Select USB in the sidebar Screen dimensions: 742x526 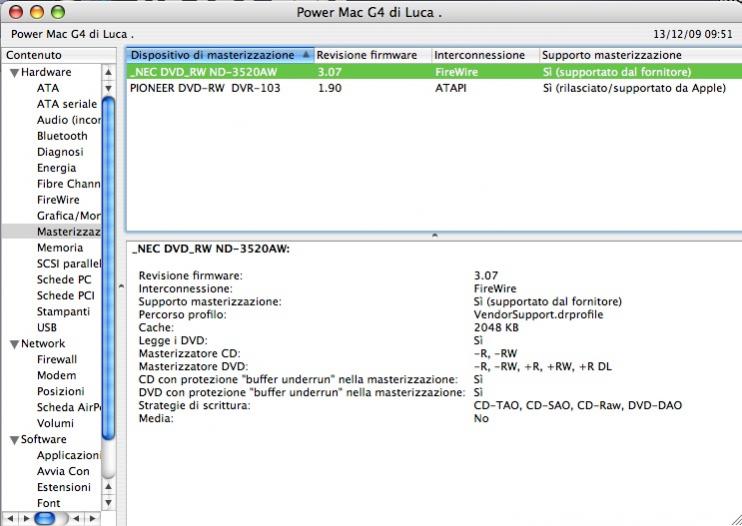(x=47, y=328)
